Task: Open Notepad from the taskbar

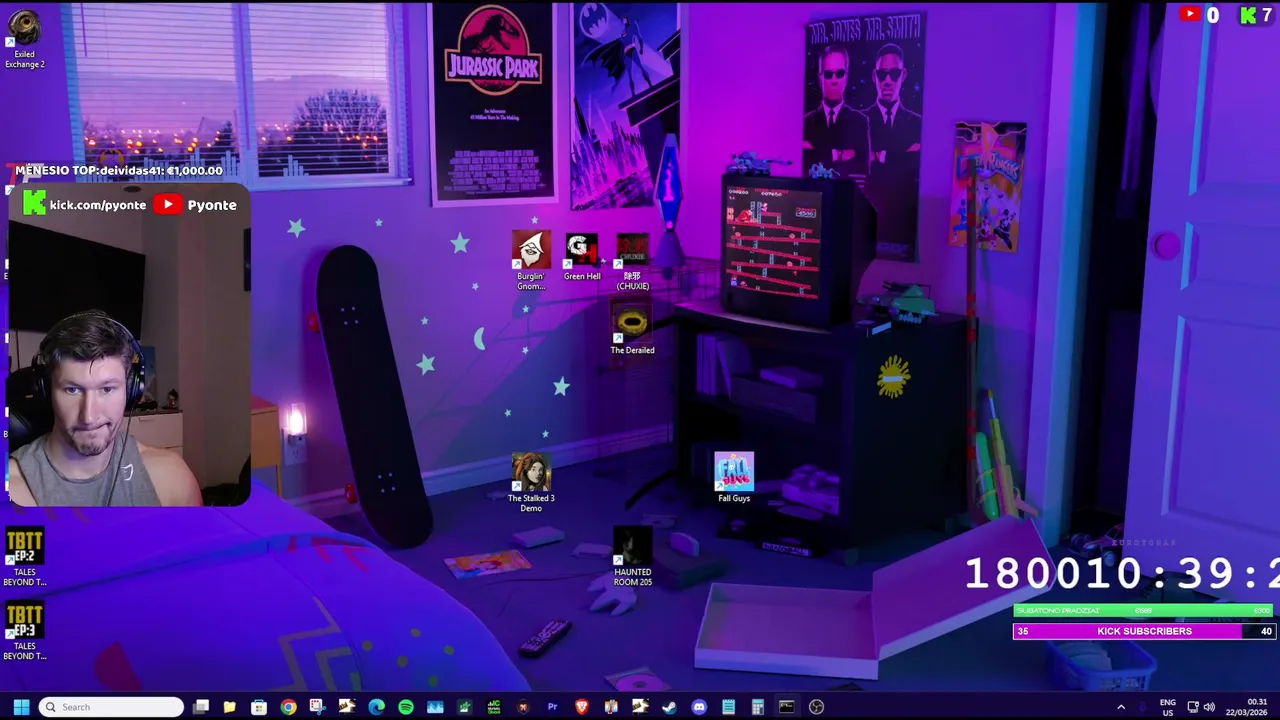Action: [728, 707]
